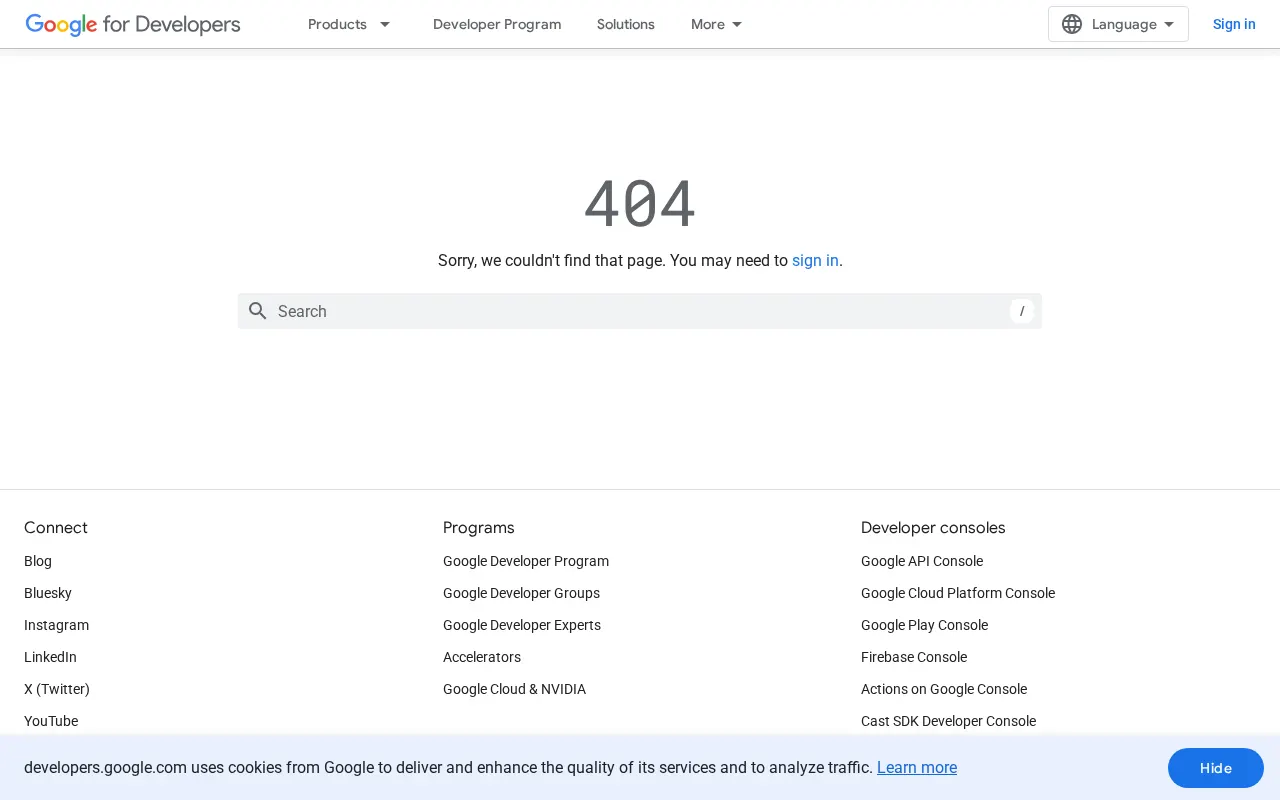Open Learn more about cookies link
The width and height of the screenshot is (1280, 800).
[917, 768]
